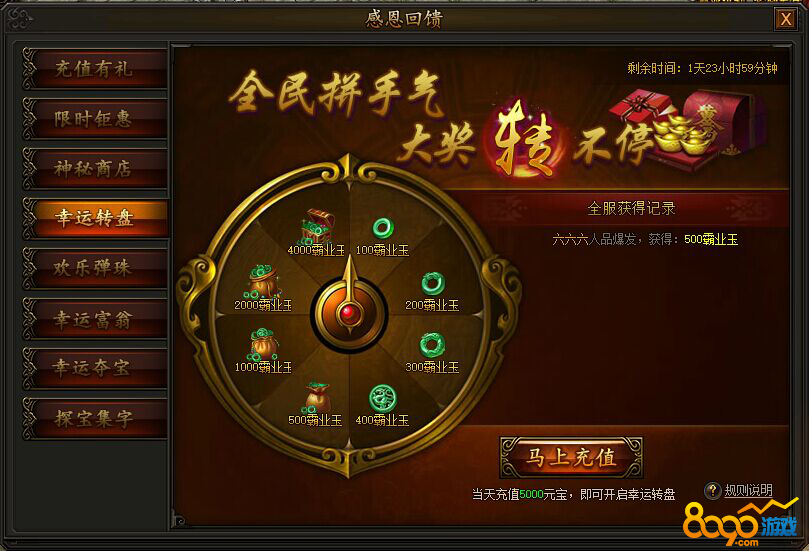Screen dimensions: 809x551
Task: Switch to the 限时钜惠 tab
Action: point(95,119)
